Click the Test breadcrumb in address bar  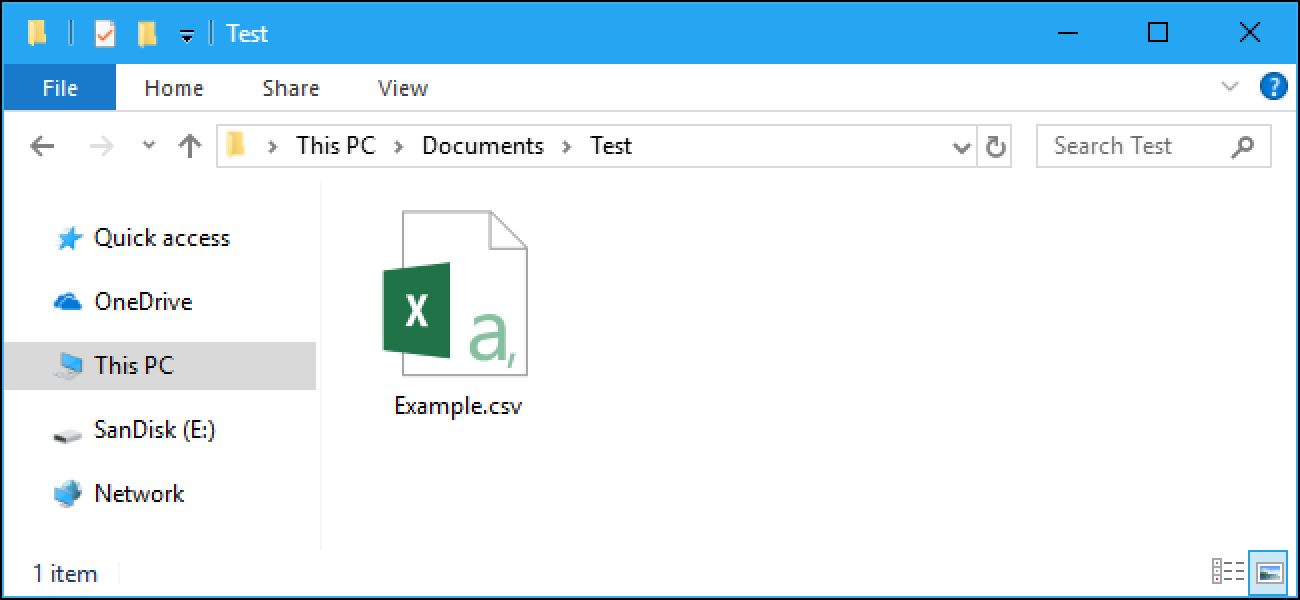(x=611, y=146)
